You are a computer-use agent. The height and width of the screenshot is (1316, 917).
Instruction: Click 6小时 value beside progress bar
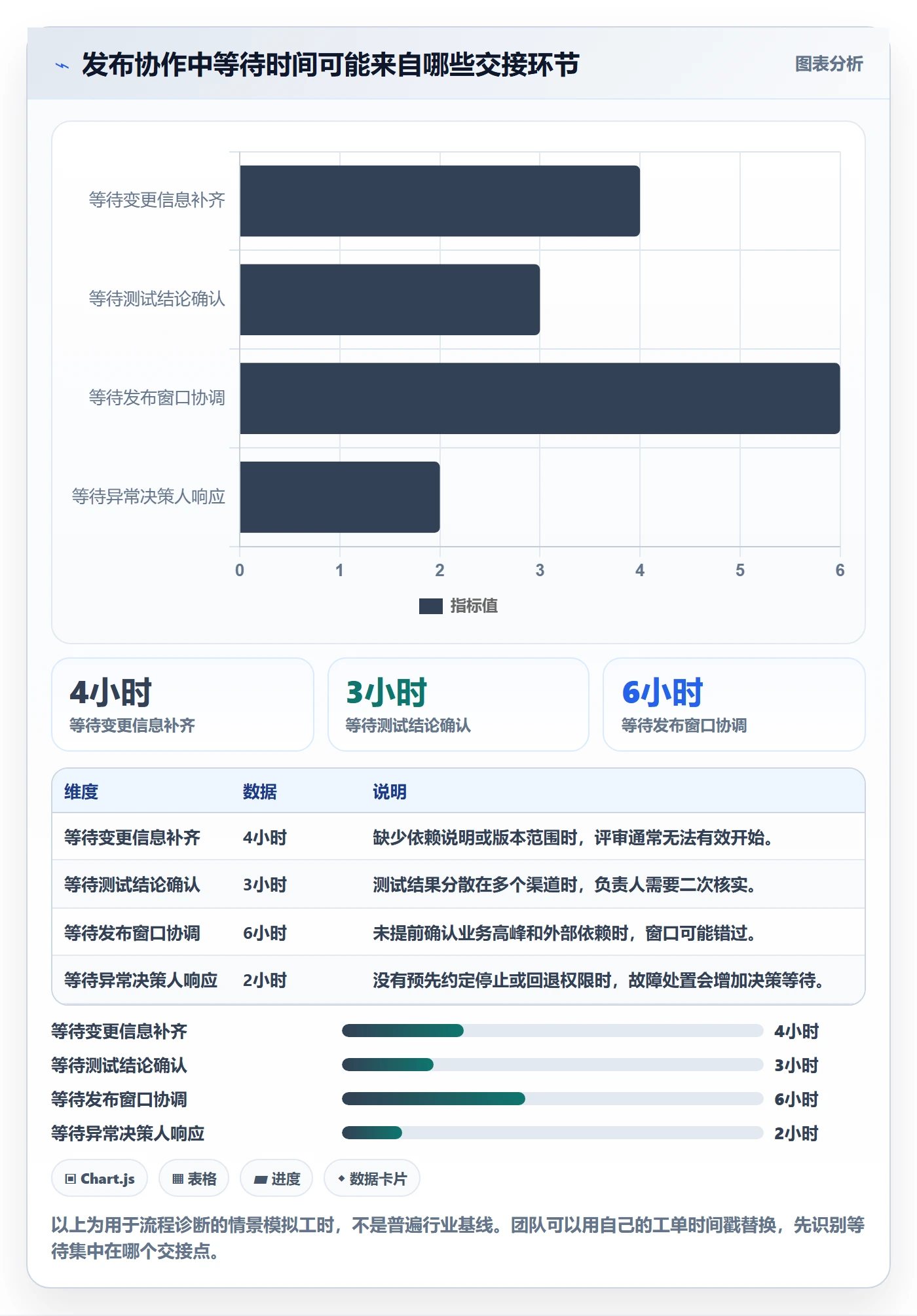[x=796, y=1099]
